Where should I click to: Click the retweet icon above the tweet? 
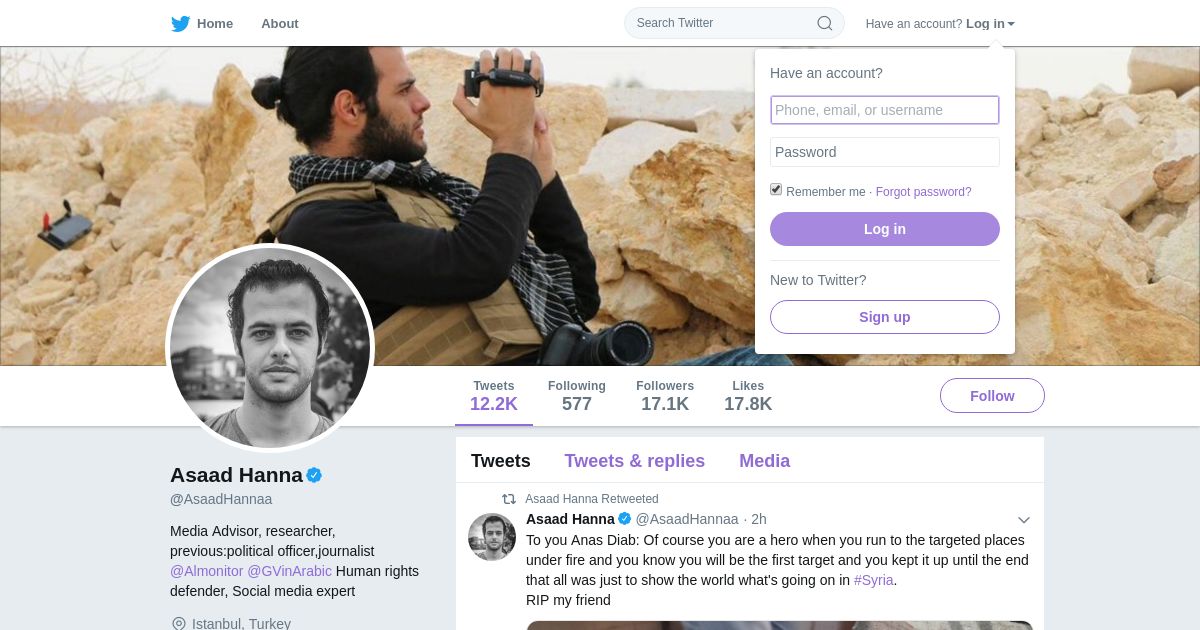point(509,499)
